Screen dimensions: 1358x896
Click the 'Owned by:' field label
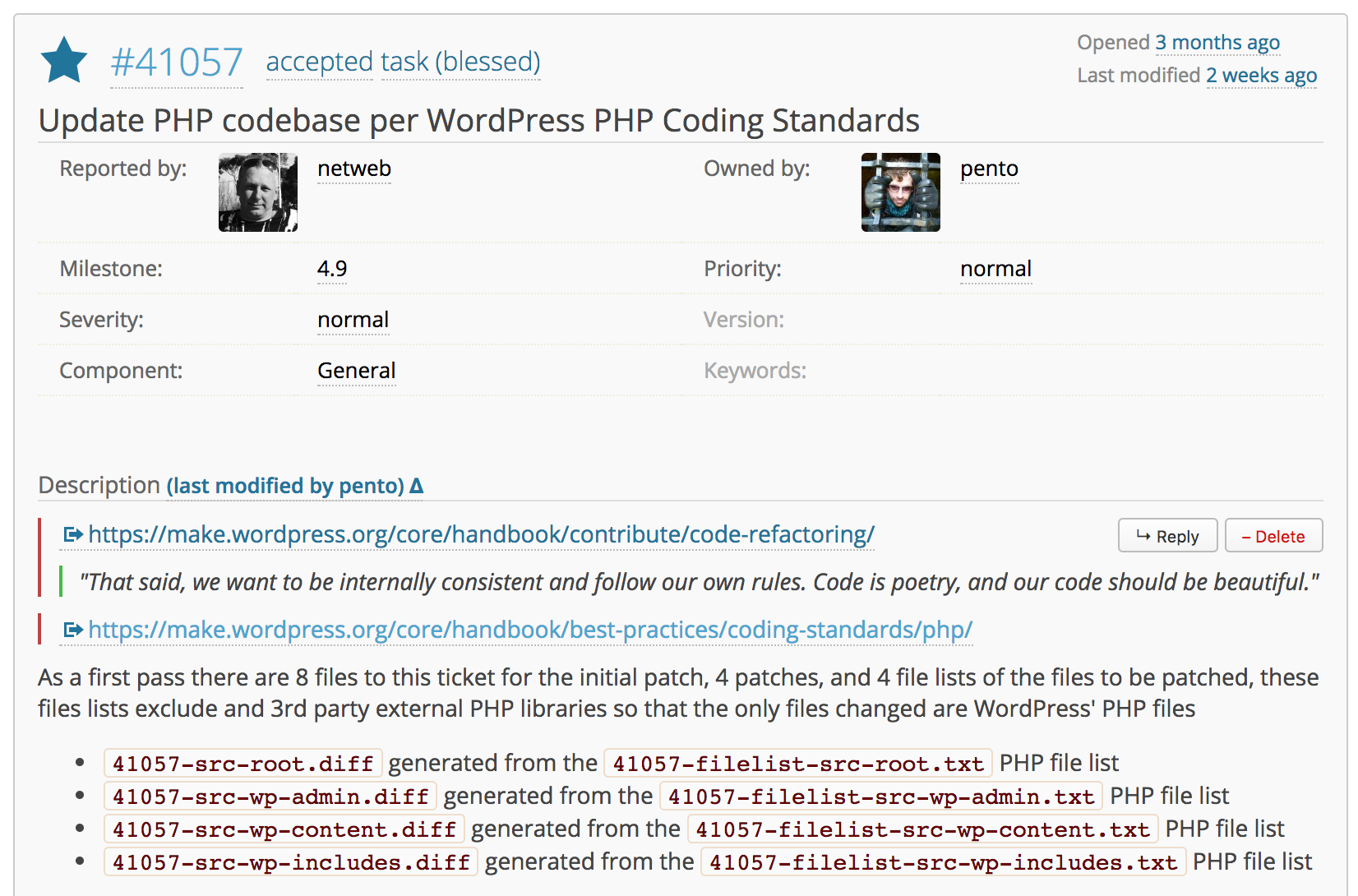click(757, 169)
